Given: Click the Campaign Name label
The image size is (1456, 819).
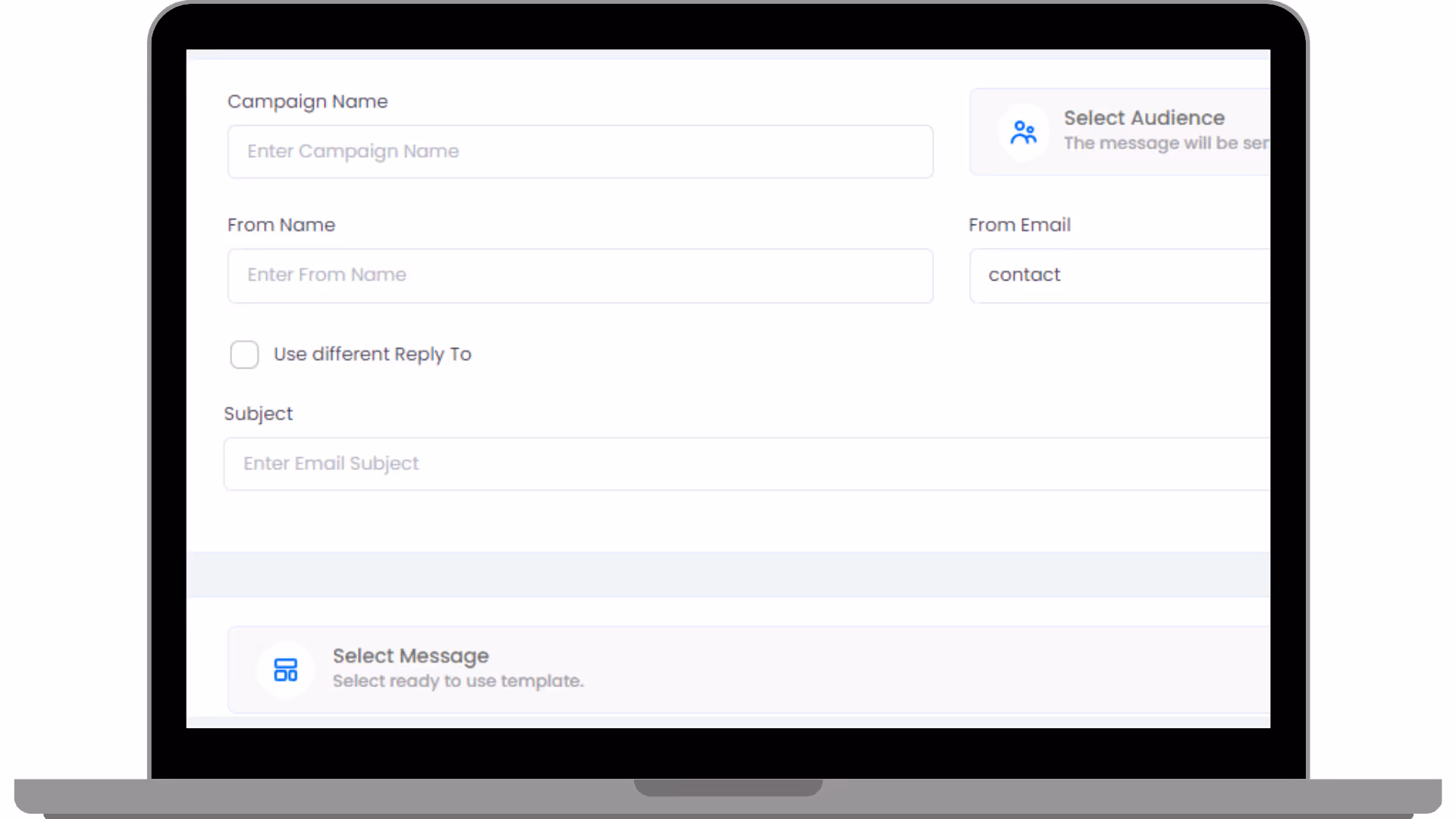Looking at the screenshot, I should tap(307, 102).
